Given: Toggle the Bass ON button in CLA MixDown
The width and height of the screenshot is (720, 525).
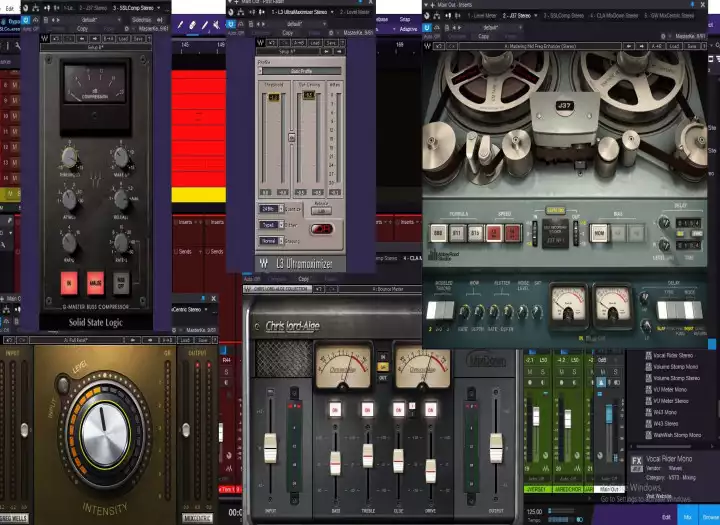Looking at the screenshot, I should point(335,410).
